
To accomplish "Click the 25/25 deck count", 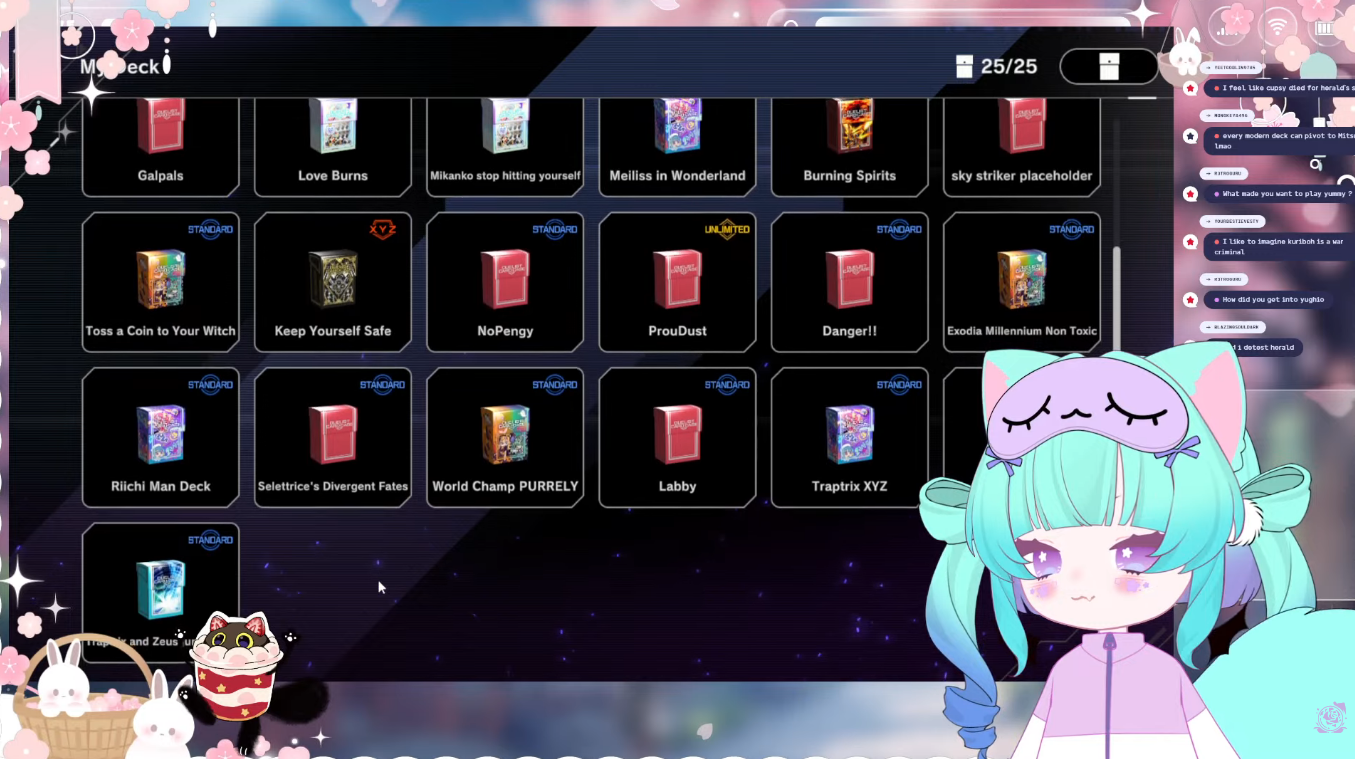I will (997, 66).
